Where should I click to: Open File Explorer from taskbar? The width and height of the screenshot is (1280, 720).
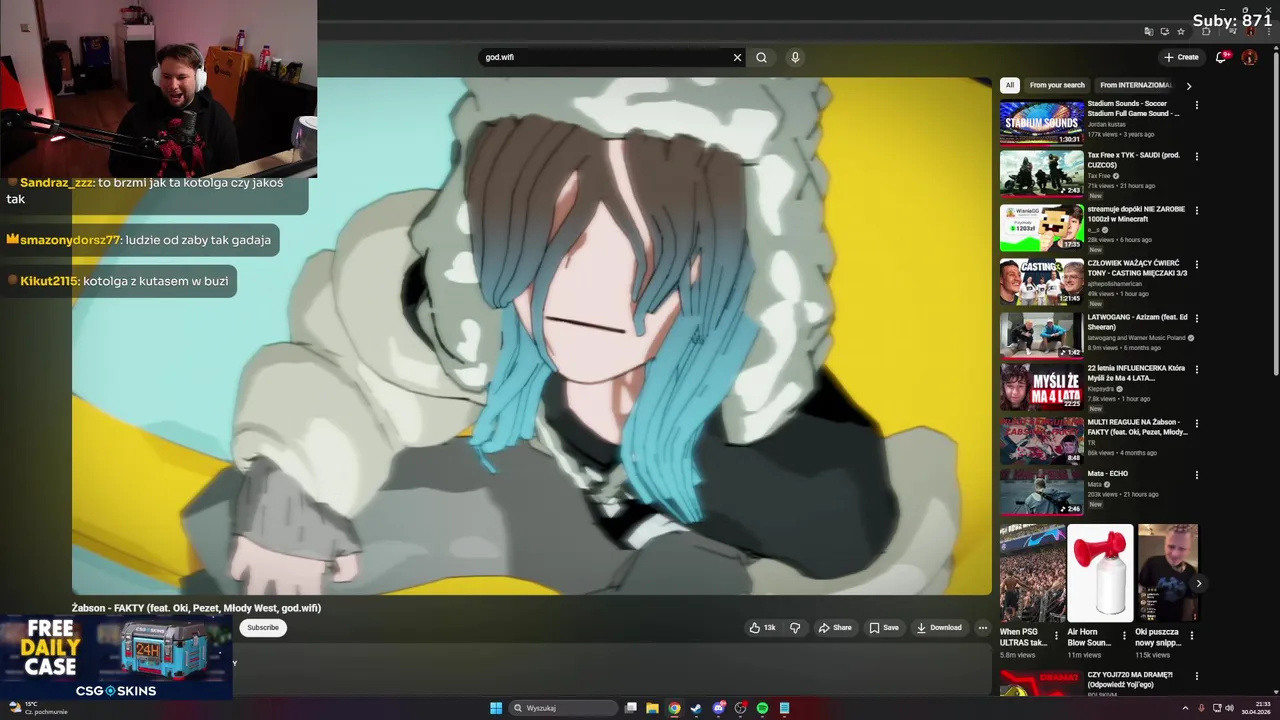pyautogui.click(x=652, y=708)
